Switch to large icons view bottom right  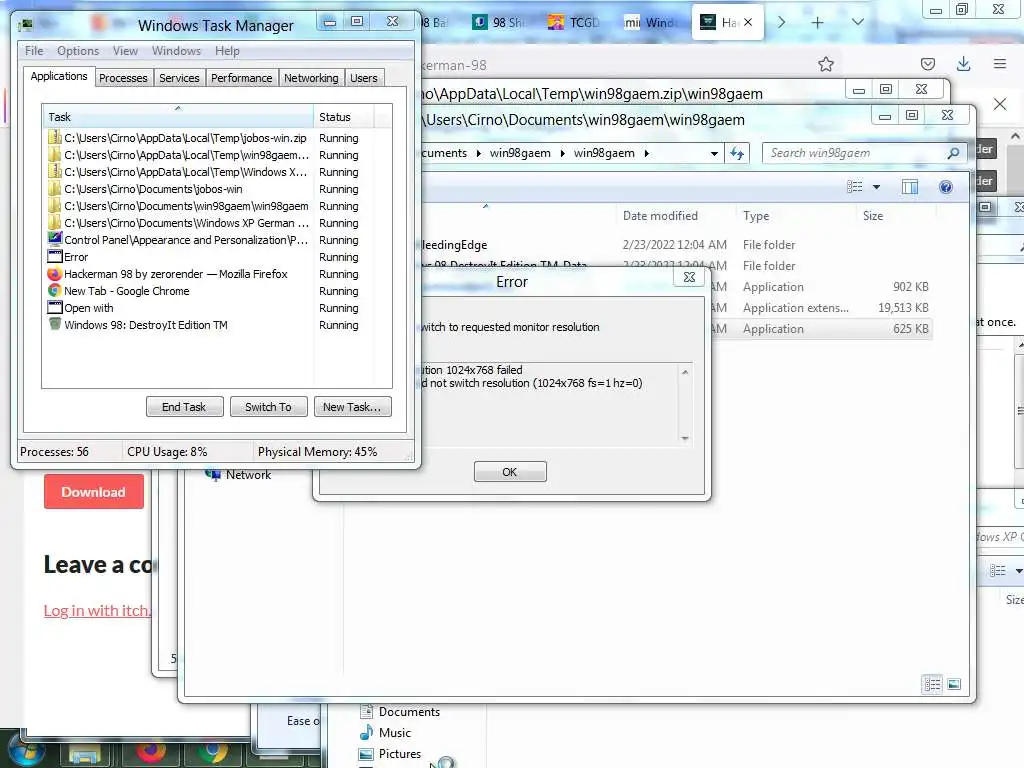click(x=954, y=684)
